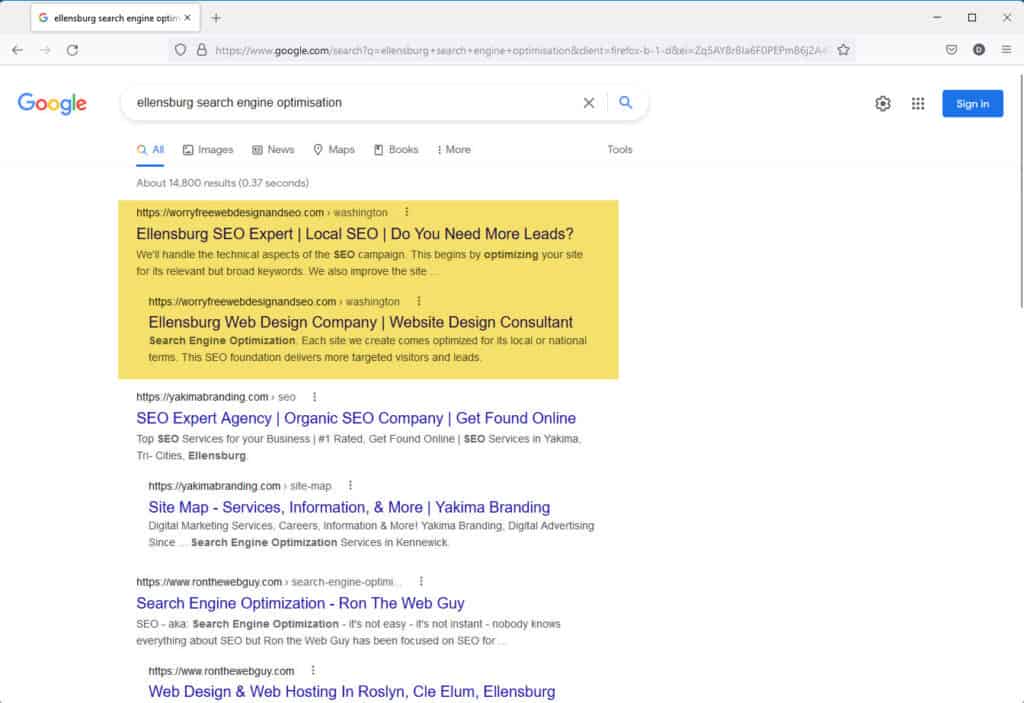Click the padlock site security icon
Image resolution: width=1024 pixels, height=703 pixels.
tap(202, 50)
